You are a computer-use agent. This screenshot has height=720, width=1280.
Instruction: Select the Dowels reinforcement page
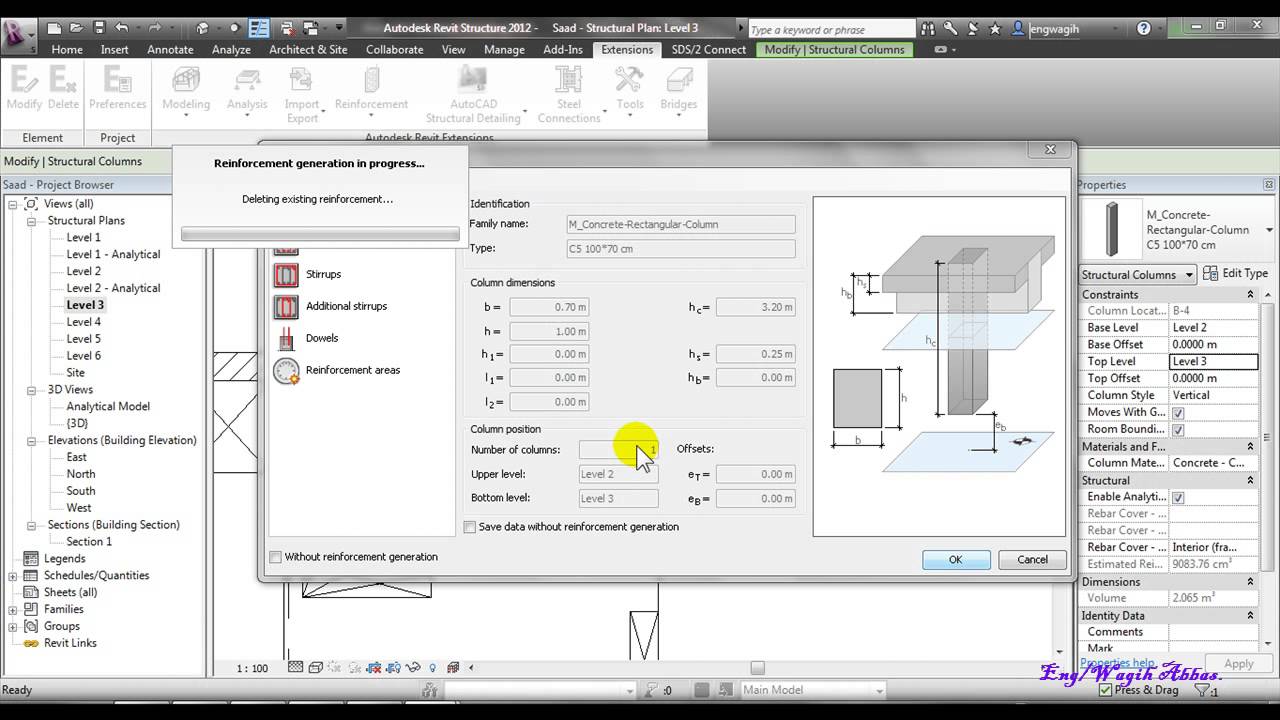322,338
